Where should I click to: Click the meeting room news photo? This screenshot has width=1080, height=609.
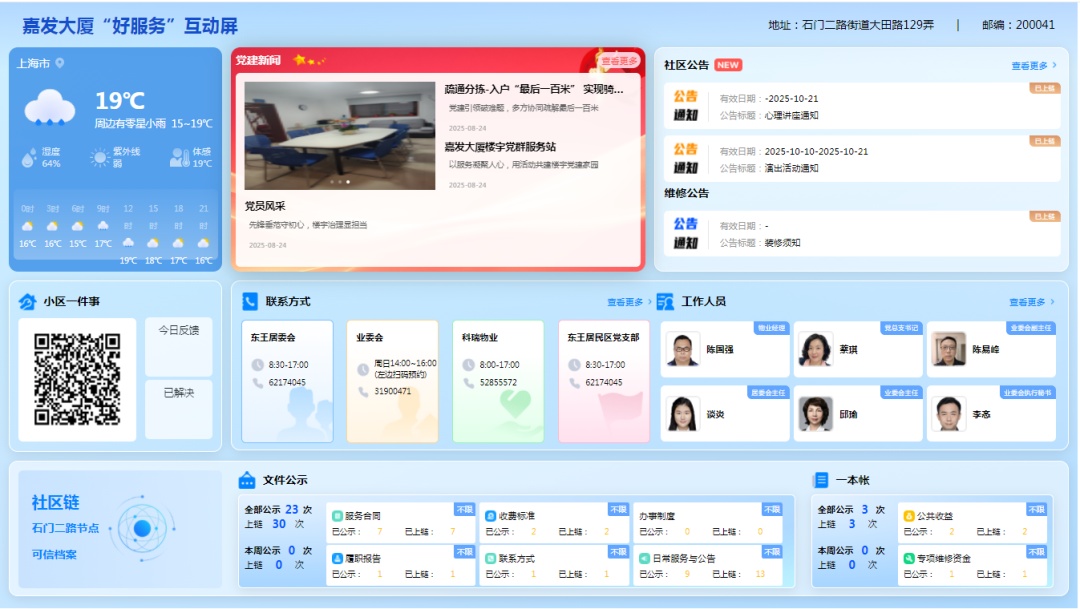click(x=340, y=135)
